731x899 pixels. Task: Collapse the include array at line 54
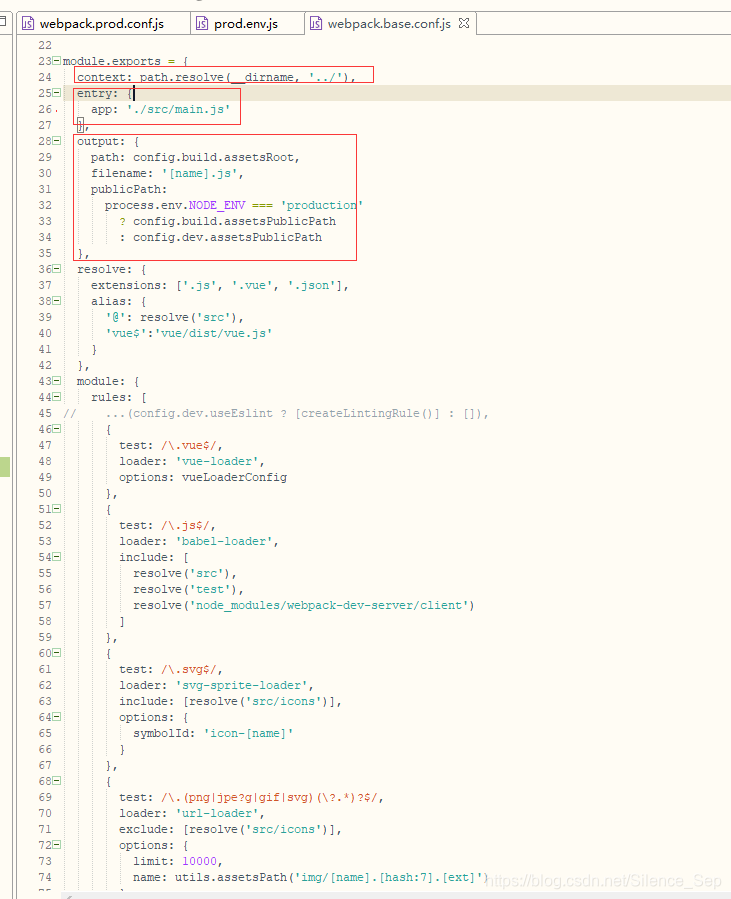(x=57, y=557)
